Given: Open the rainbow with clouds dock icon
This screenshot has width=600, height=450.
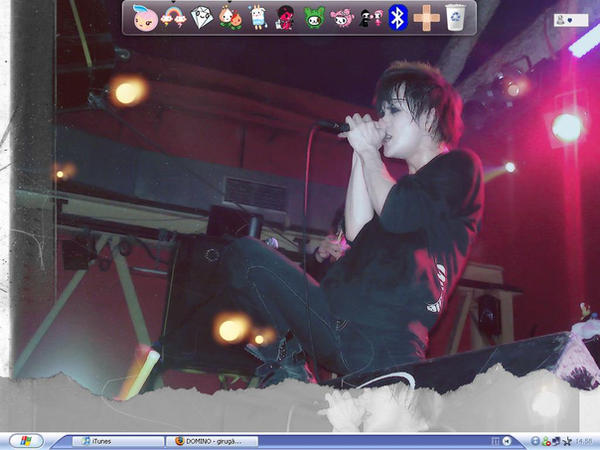Looking at the screenshot, I should (174, 18).
